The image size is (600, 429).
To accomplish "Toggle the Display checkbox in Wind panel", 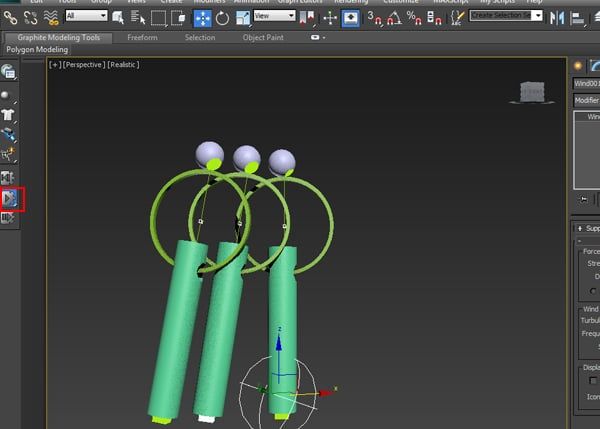I will (x=593, y=380).
